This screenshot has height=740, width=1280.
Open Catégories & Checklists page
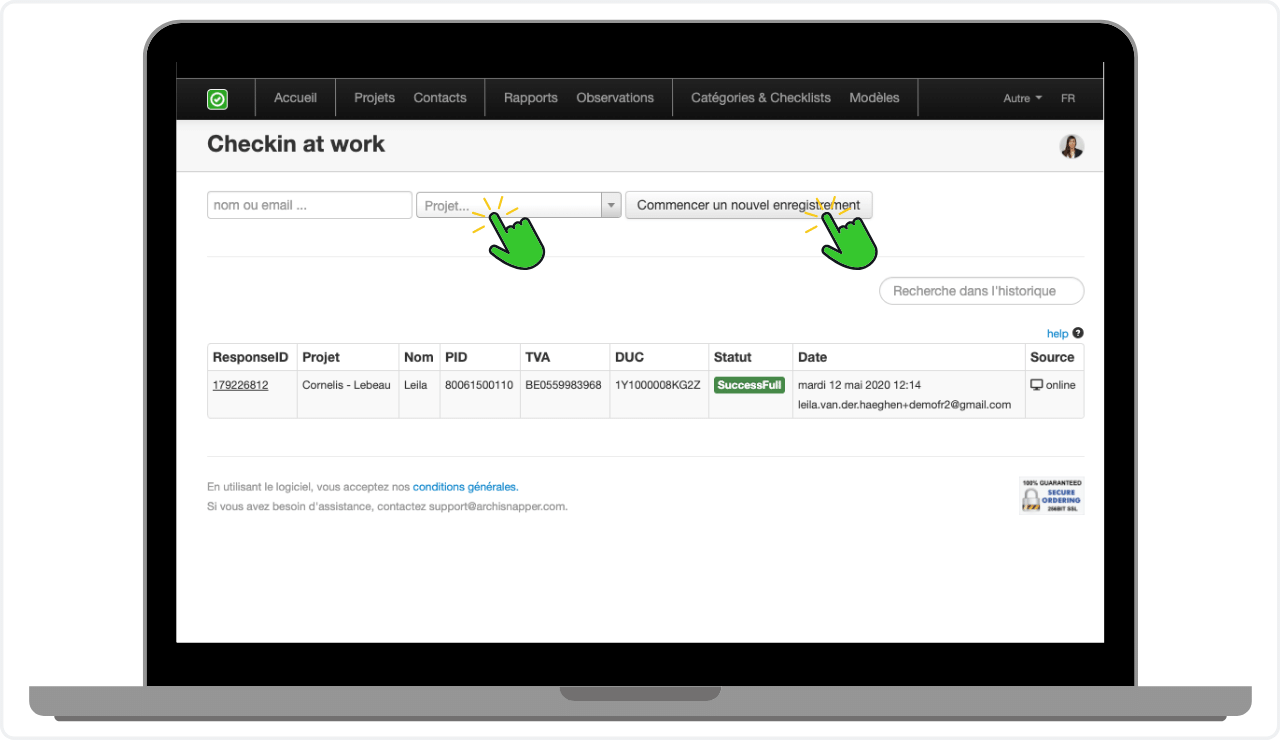click(761, 98)
